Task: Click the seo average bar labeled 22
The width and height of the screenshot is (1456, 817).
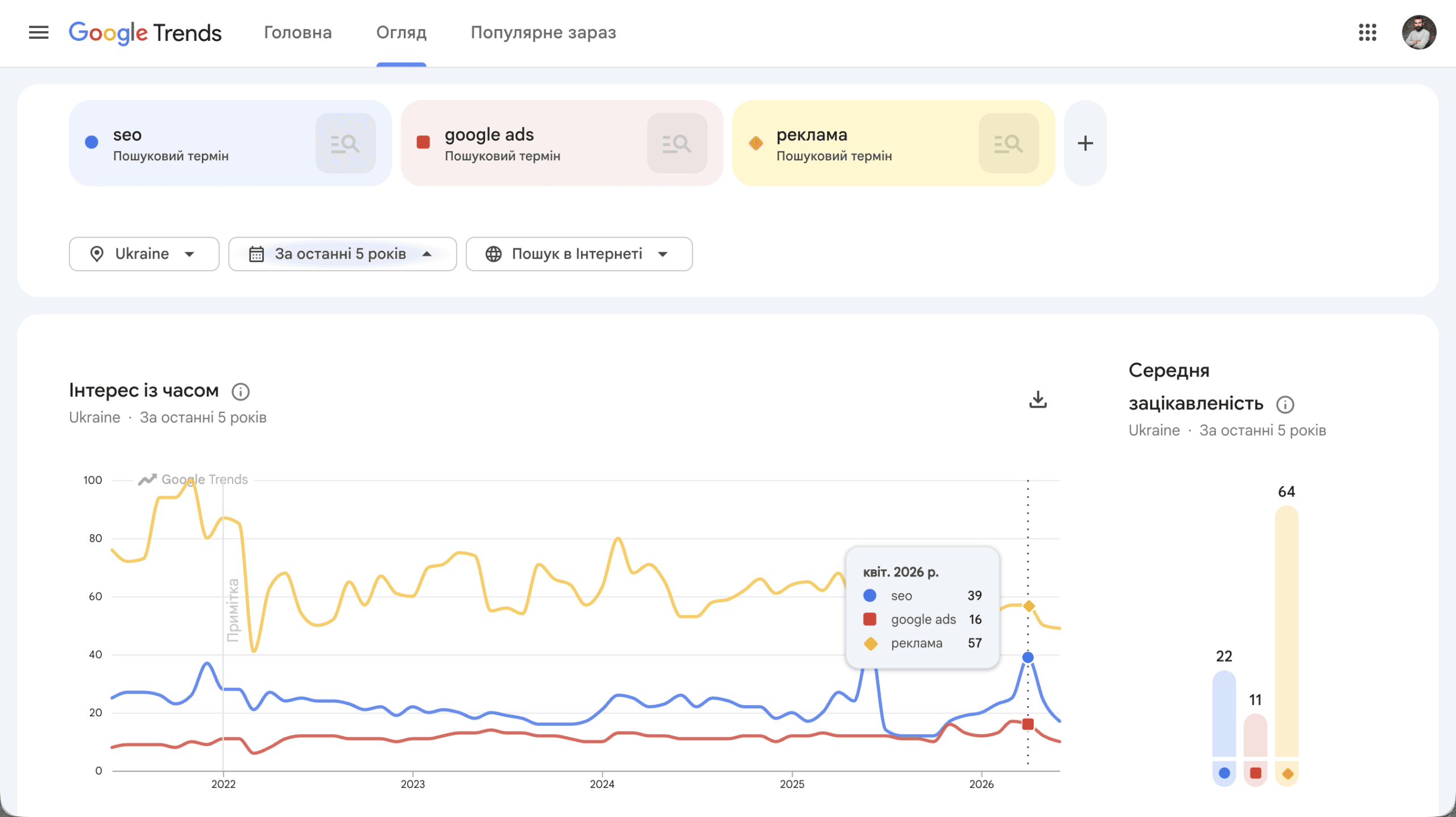Action: (1224, 714)
